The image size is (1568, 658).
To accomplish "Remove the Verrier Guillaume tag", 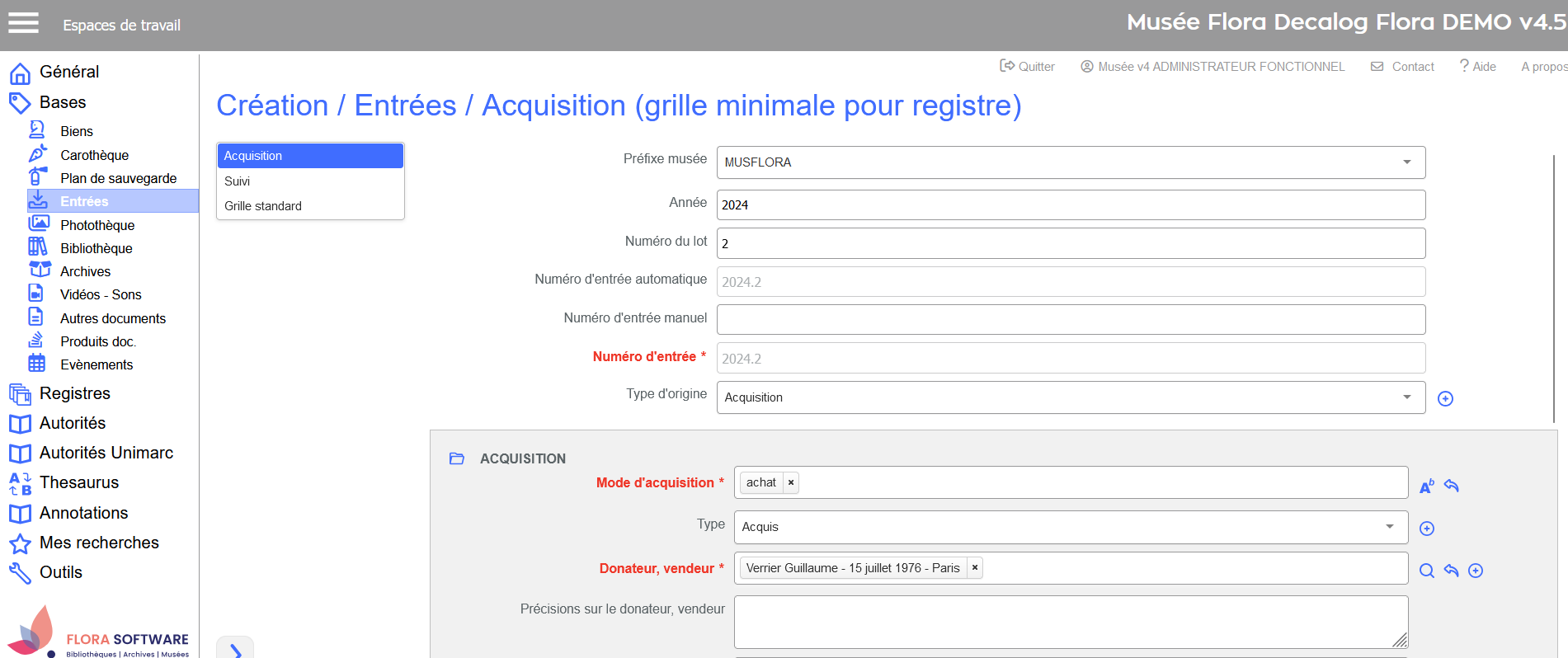I will pos(975,568).
